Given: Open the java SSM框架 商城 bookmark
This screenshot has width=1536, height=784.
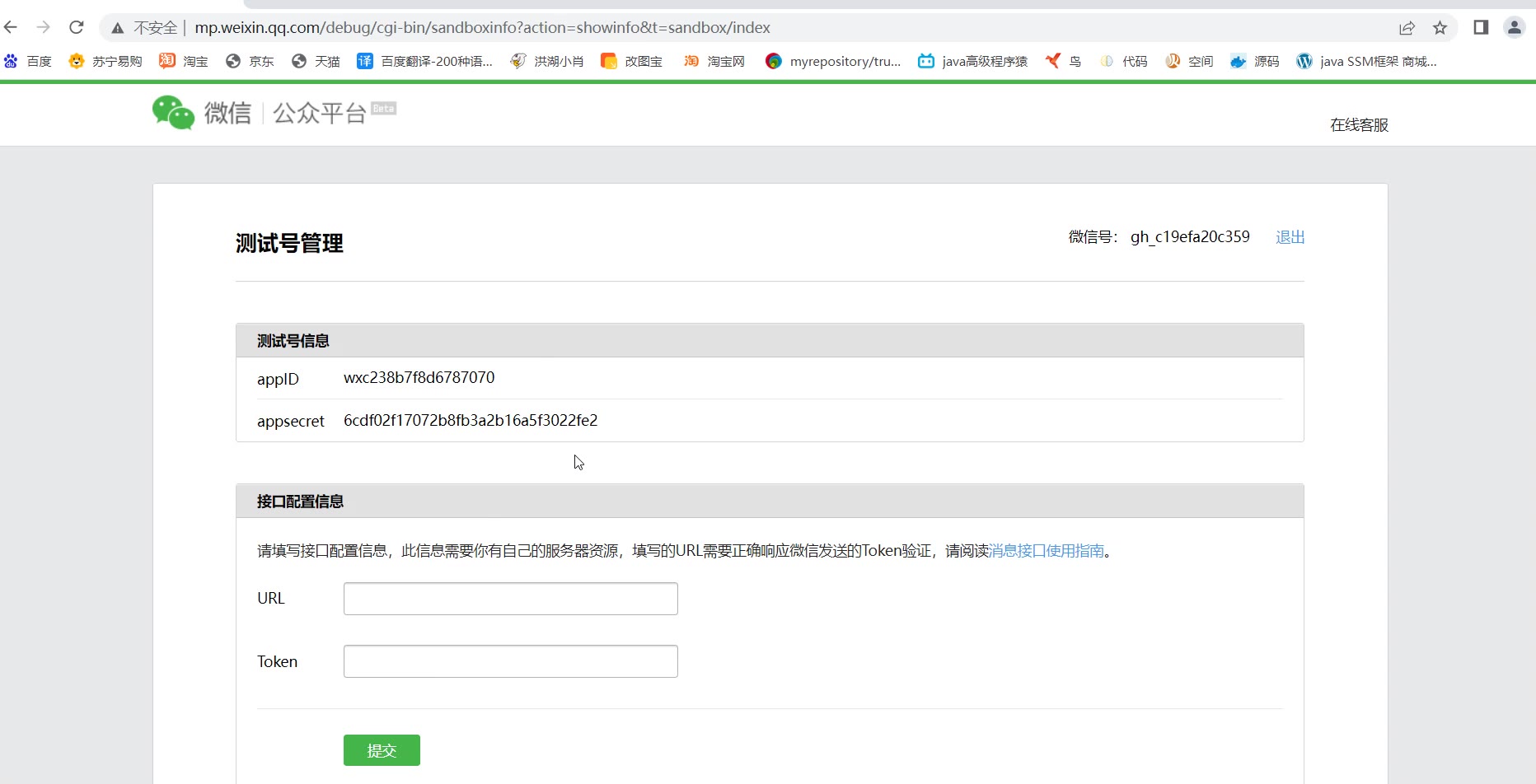Looking at the screenshot, I should pyautogui.click(x=1367, y=61).
